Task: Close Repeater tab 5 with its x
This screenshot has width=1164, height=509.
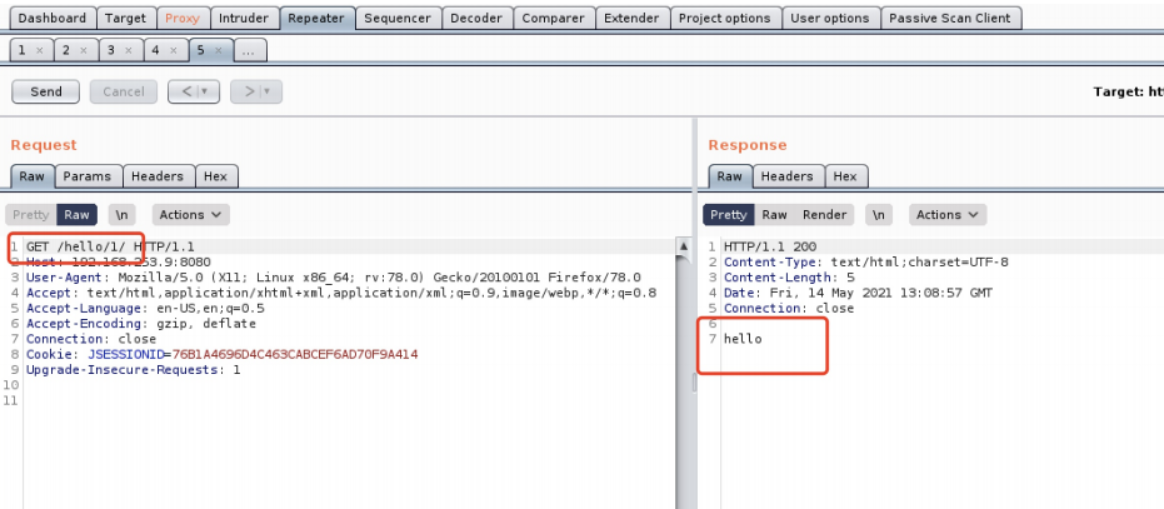Action: (x=218, y=50)
